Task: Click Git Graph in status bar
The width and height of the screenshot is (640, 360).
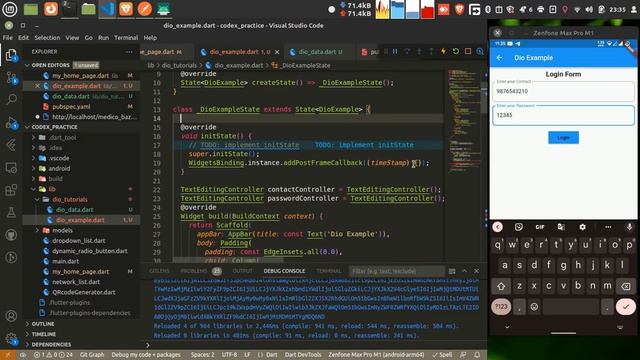Action: coord(92,355)
